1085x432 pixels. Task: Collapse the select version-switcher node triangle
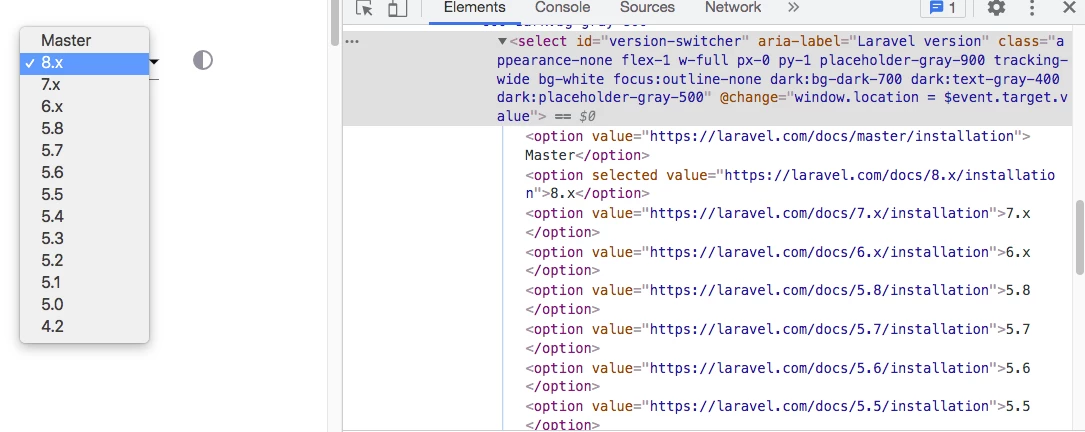point(502,42)
